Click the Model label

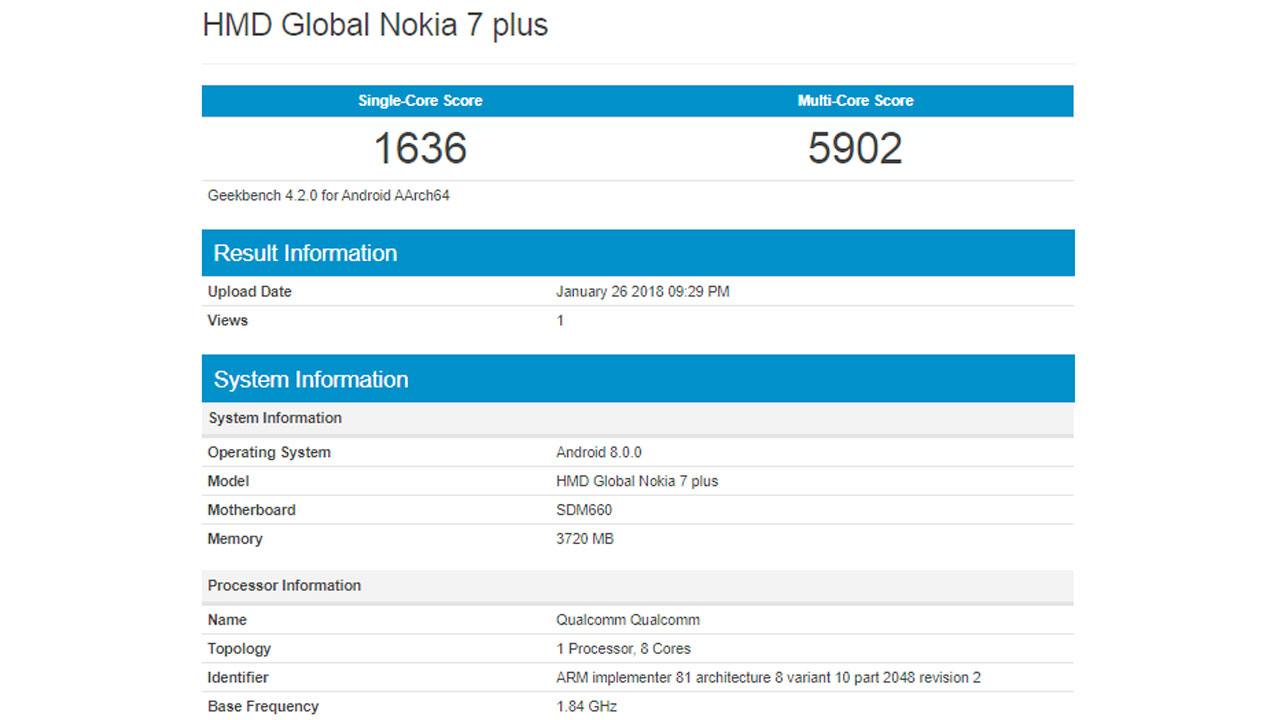(228, 481)
